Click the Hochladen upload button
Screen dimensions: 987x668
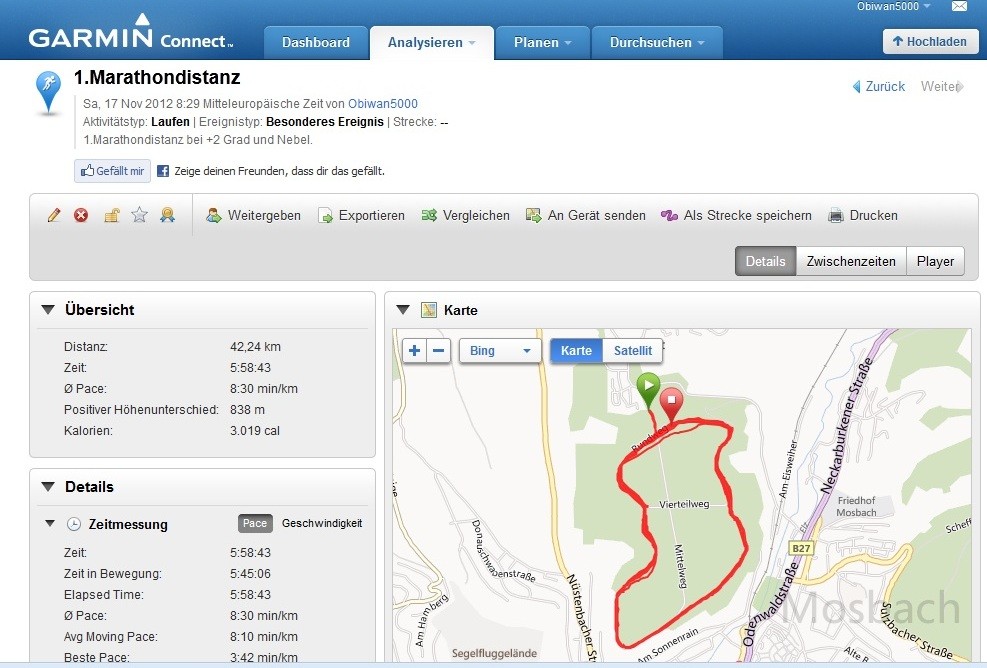(930, 42)
